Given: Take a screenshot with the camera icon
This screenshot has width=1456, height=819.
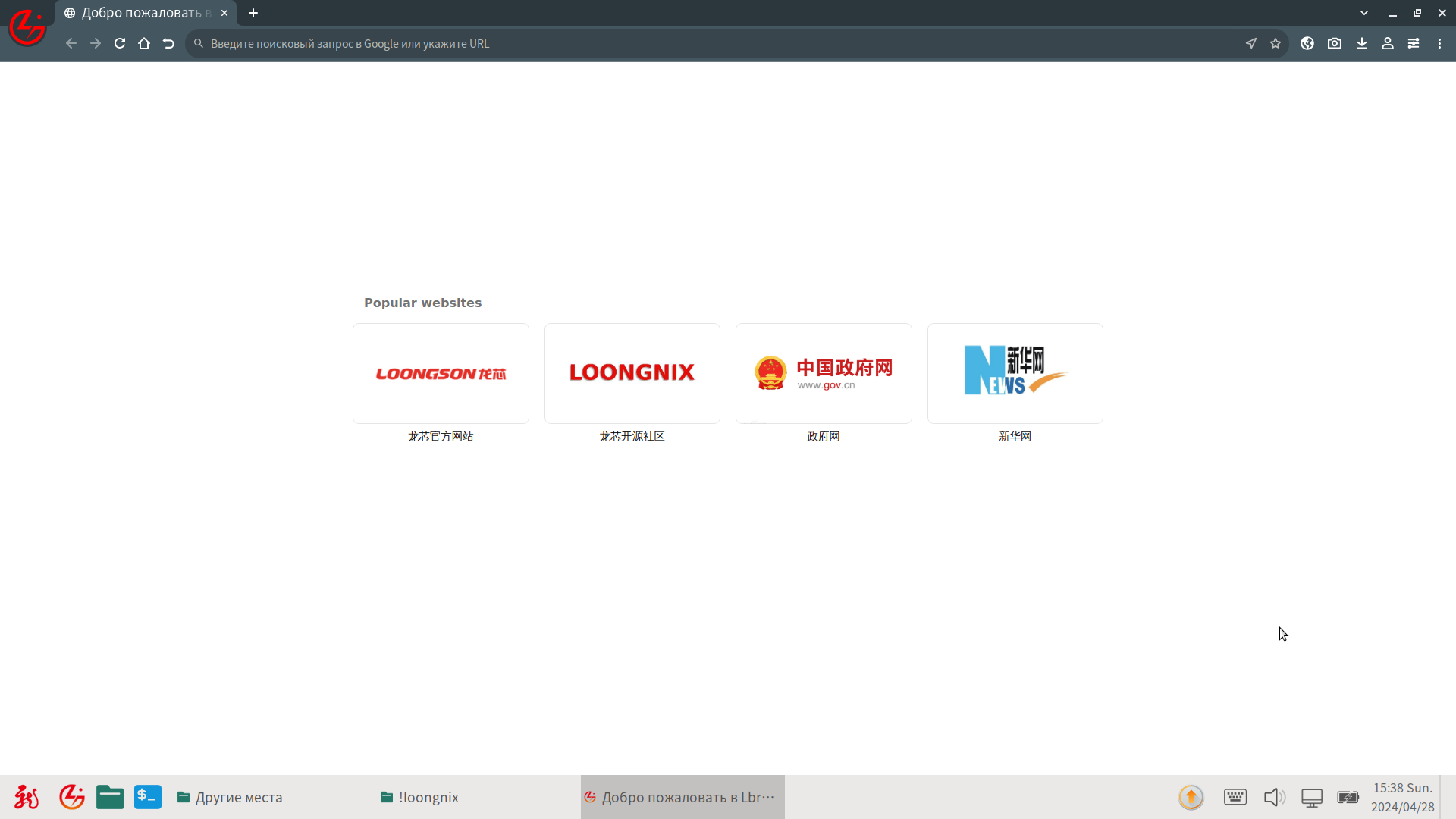Looking at the screenshot, I should pos(1335,43).
